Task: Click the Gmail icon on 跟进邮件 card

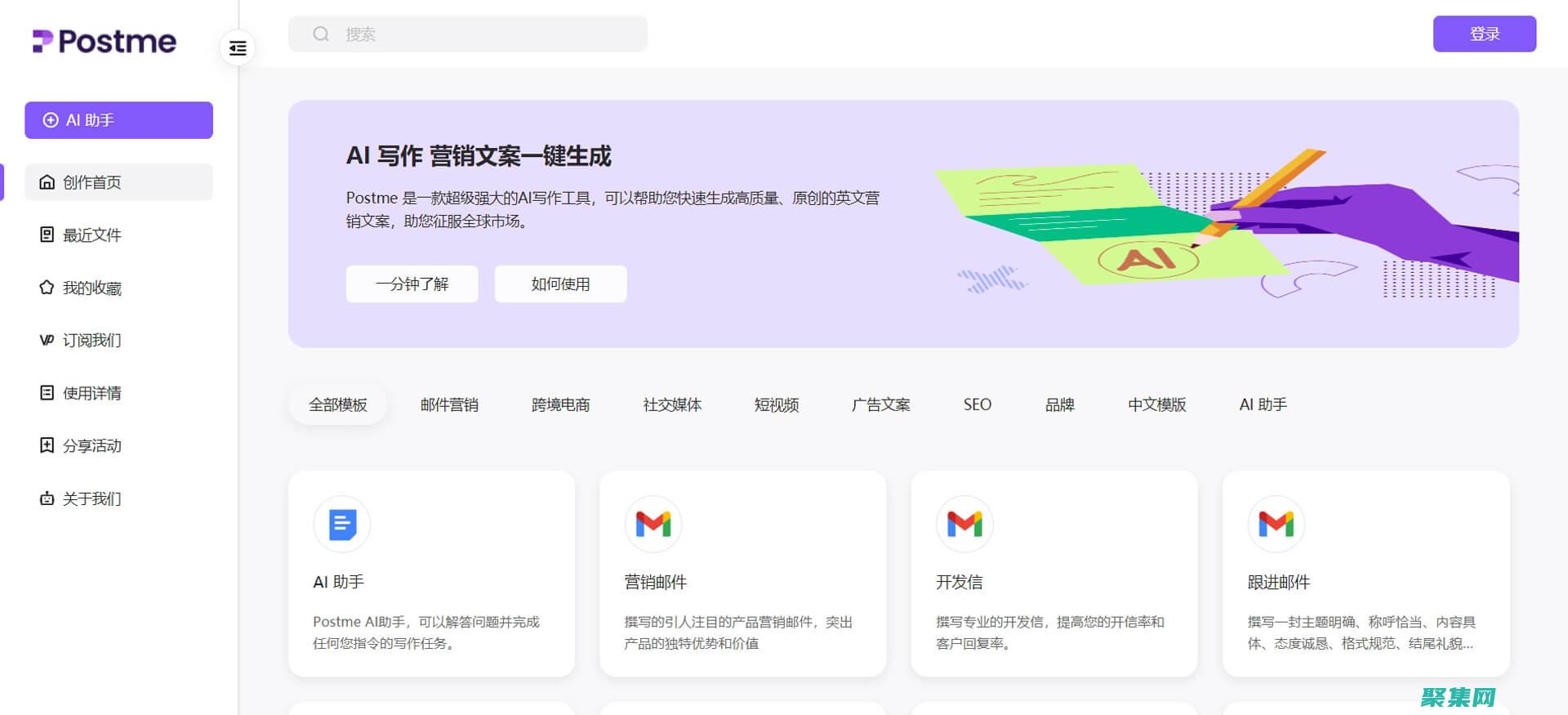Action: [1276, 524]
